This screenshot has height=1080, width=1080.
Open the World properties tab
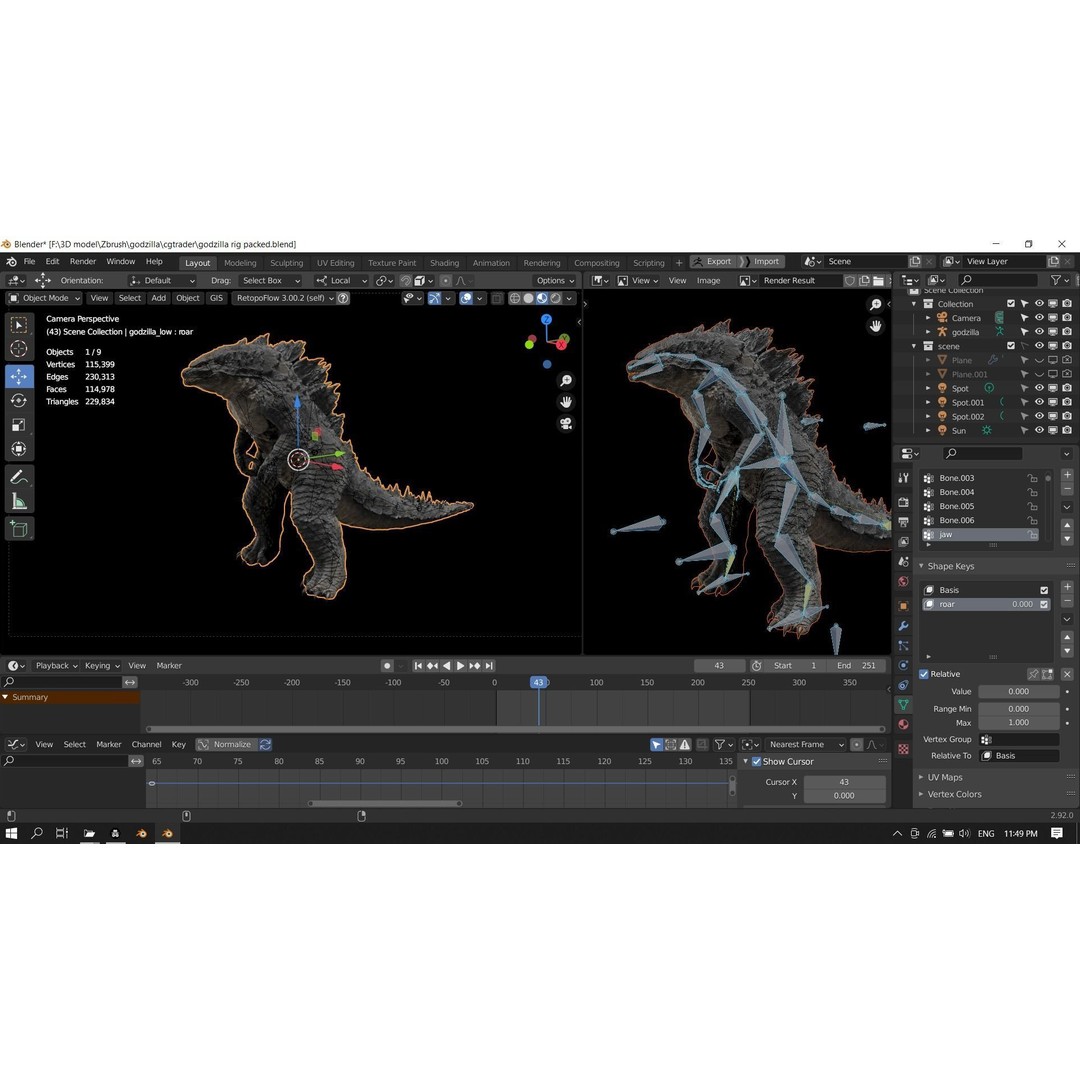pos(903,582)
